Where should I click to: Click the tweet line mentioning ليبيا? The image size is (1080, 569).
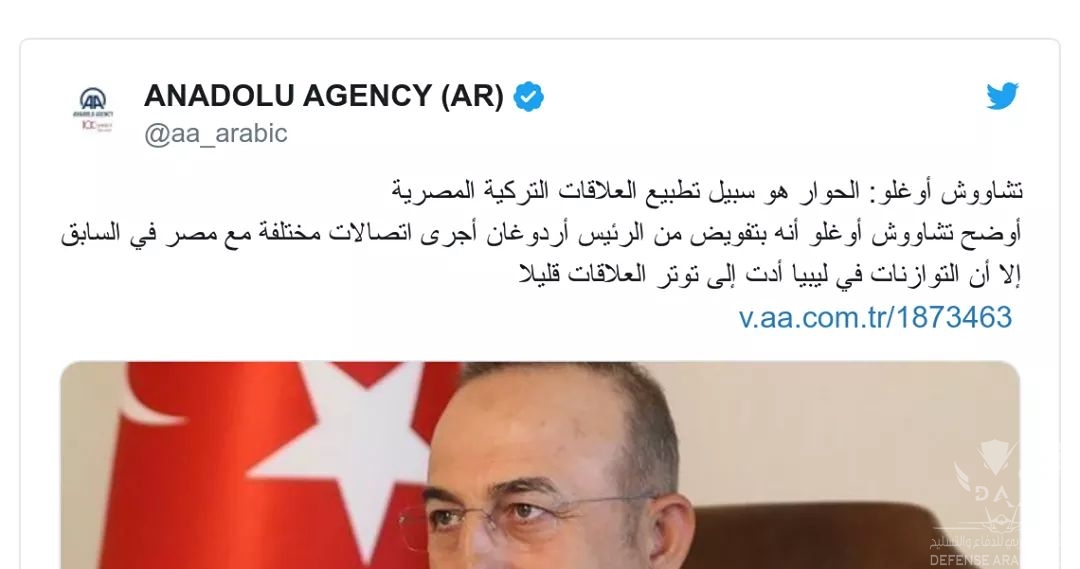point(769,274)
